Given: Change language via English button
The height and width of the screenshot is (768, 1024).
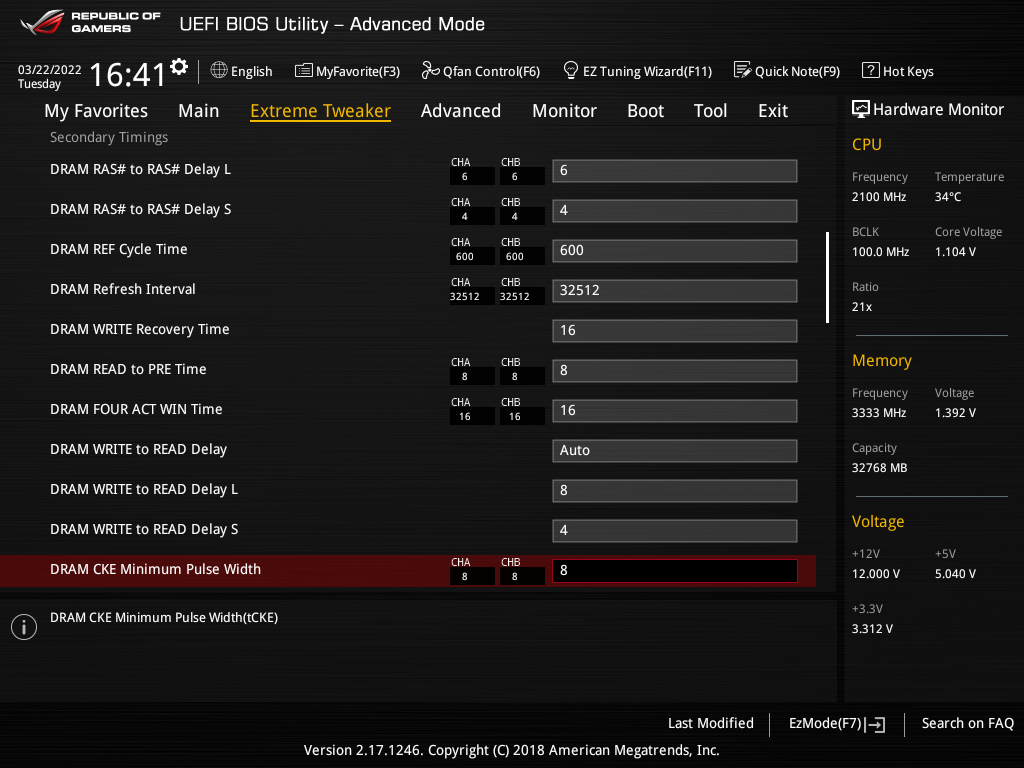Looking at the screenshot, I should pos(242,71).
